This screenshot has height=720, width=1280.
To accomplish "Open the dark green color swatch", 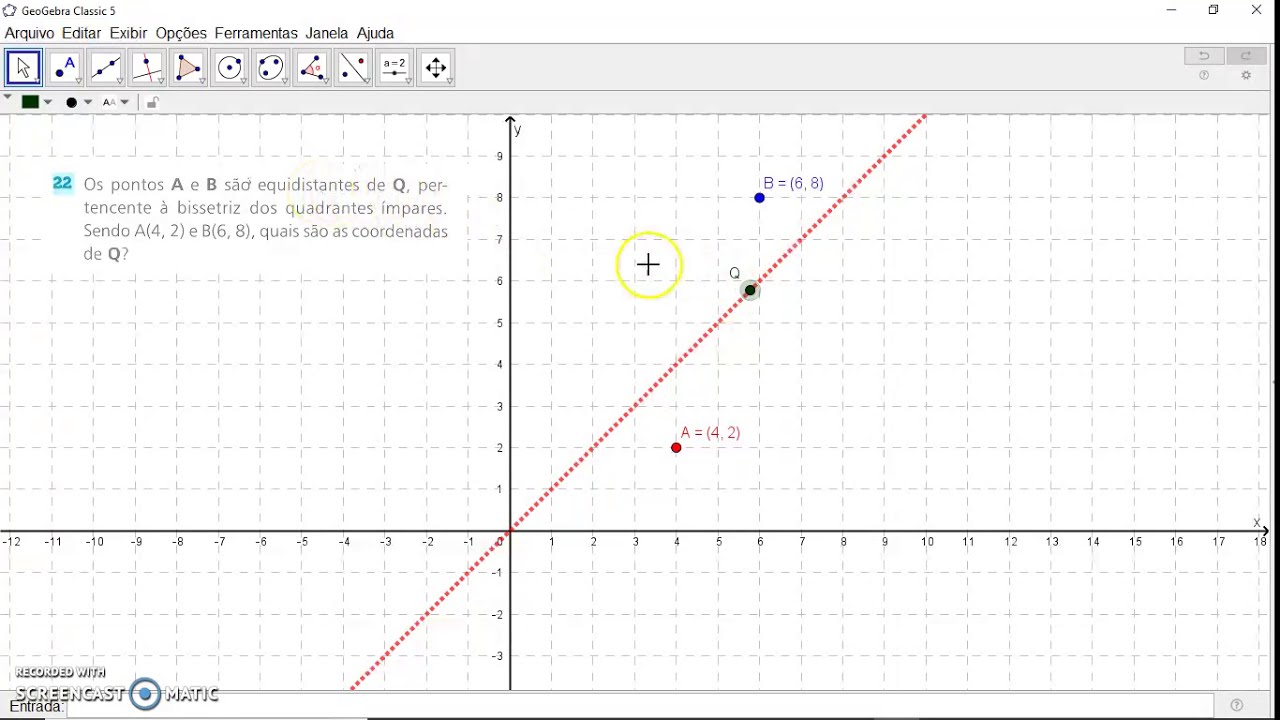I will 31,102.
